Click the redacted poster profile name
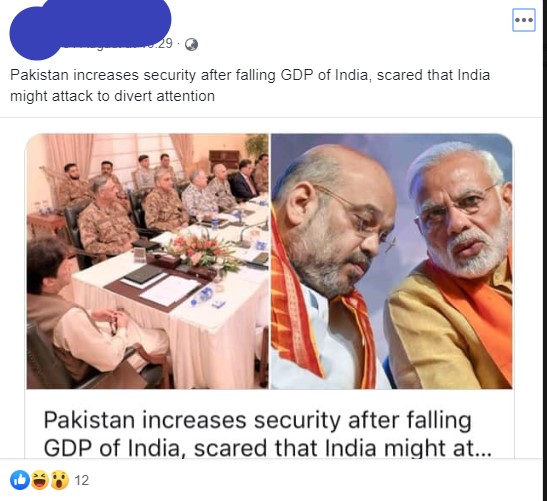547x501 pixels. 115,21
